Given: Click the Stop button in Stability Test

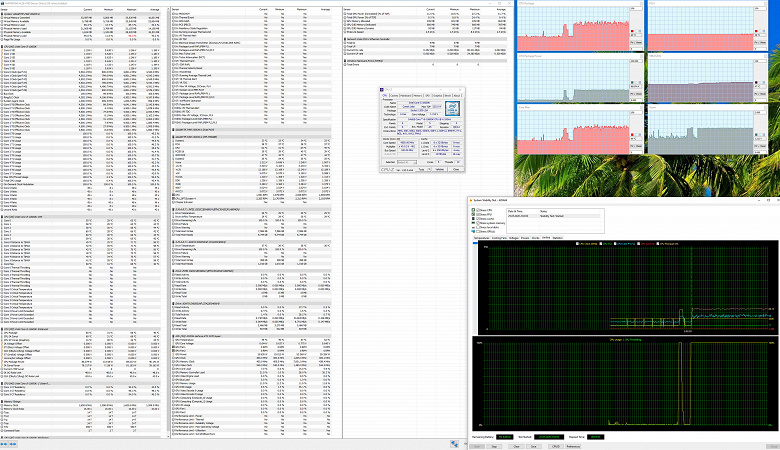Looking at the screenshot, I should click(x=494, y=446).
